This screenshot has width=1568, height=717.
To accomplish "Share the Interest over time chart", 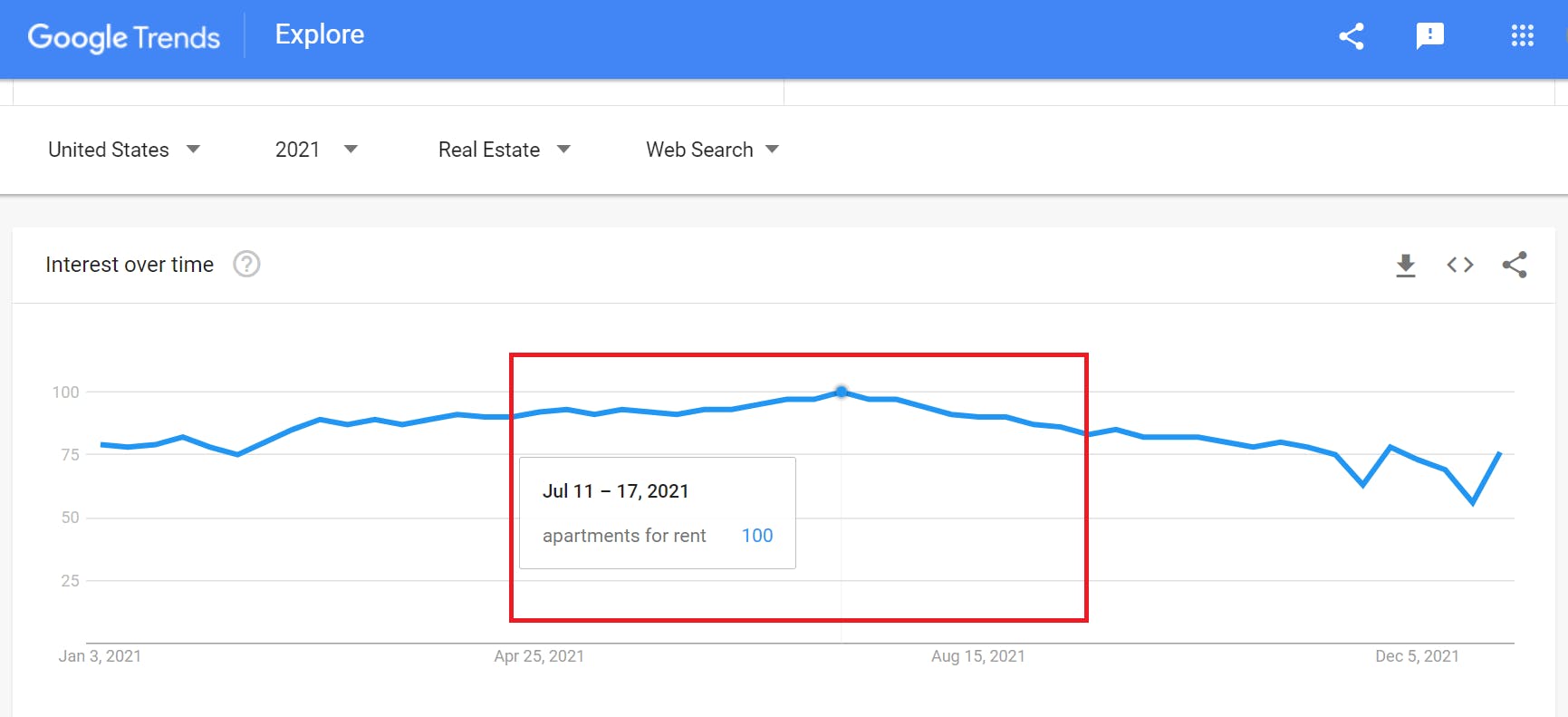I will [x=1515, y=265].
